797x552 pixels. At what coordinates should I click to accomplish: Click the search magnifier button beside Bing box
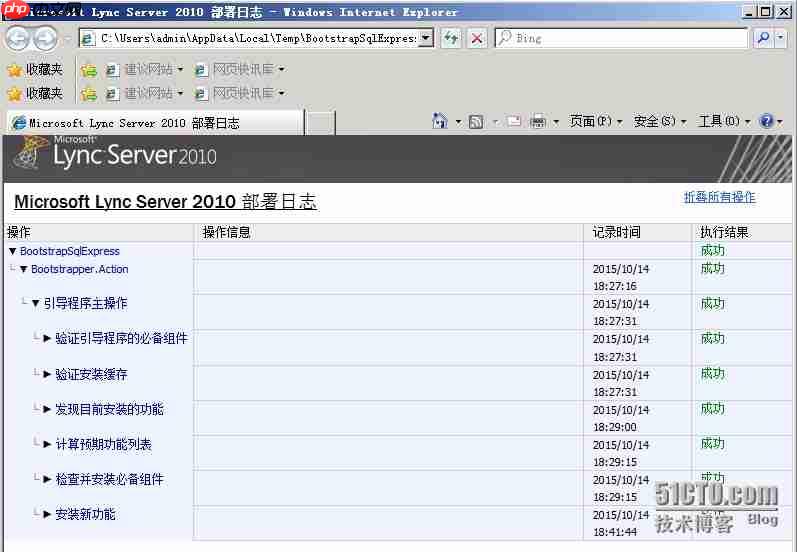pyautogui.click(x=762, y=38)
